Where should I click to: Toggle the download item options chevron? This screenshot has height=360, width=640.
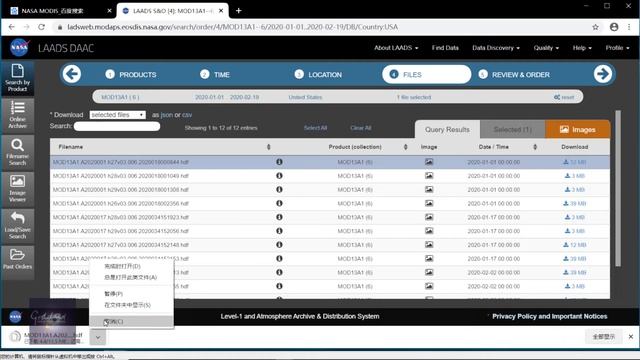point(98,337)
